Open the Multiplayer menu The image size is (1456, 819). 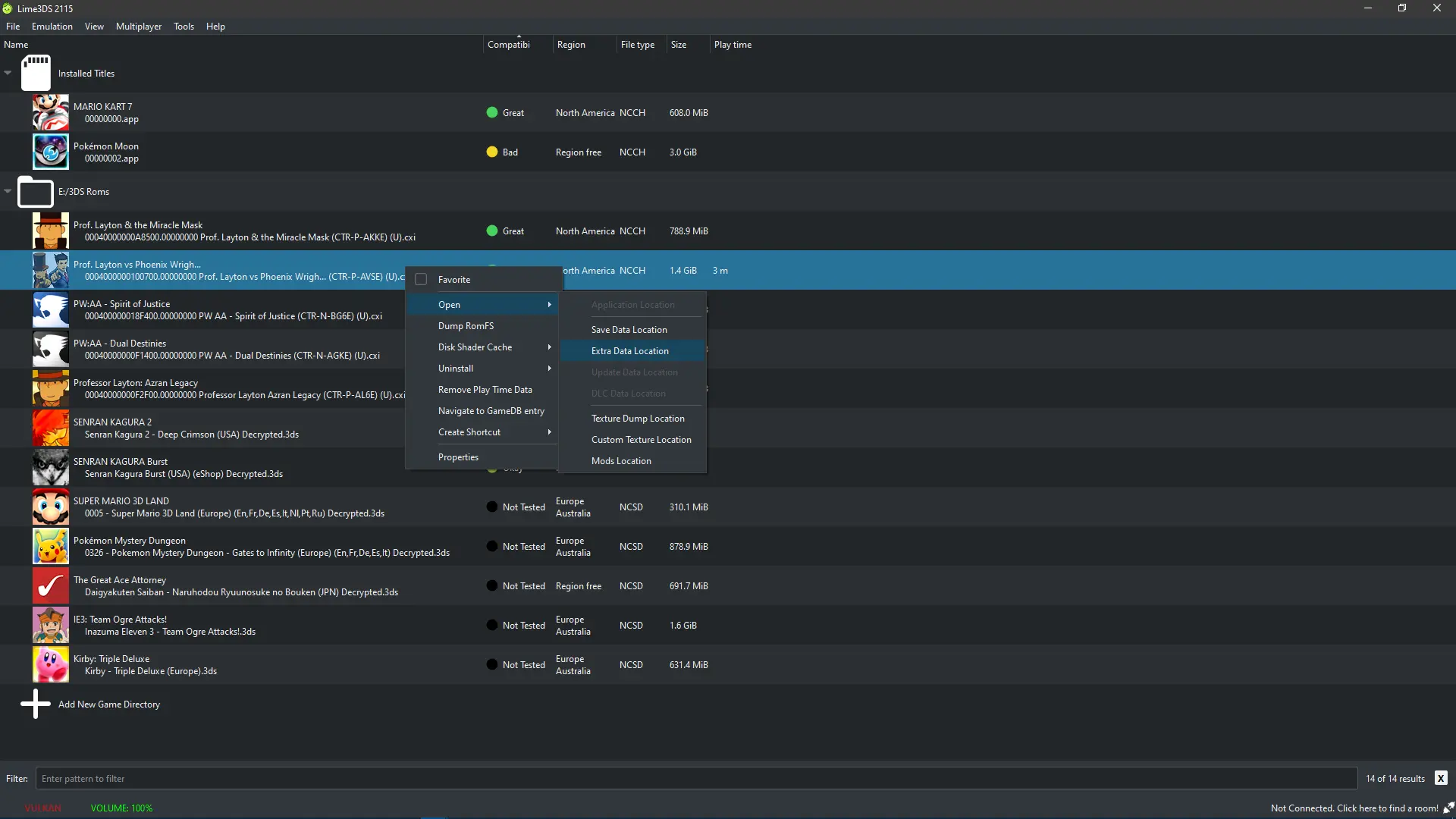pos(139,26)
